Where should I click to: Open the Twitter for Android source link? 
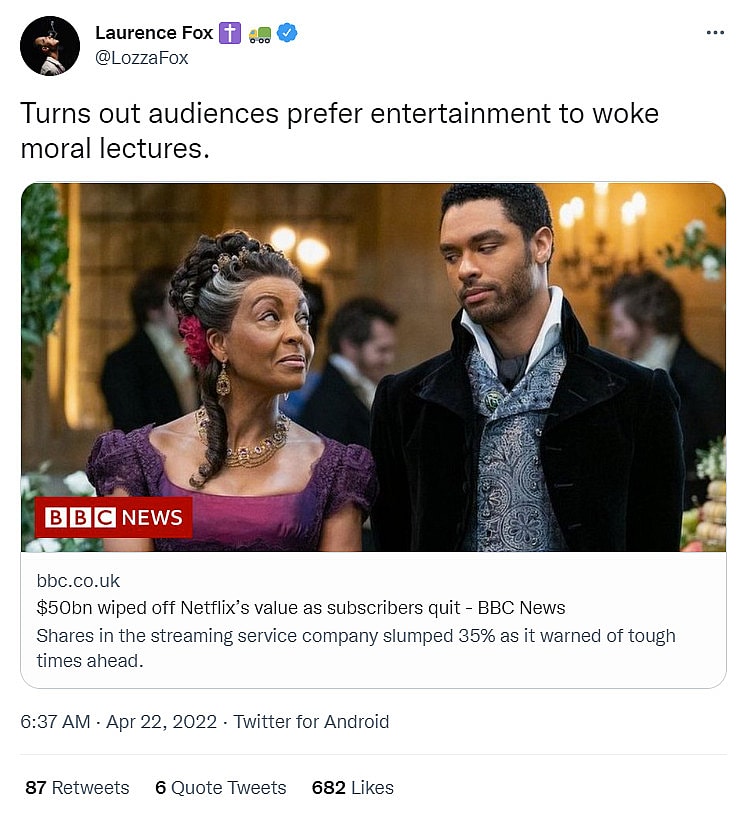click(311, 721)
